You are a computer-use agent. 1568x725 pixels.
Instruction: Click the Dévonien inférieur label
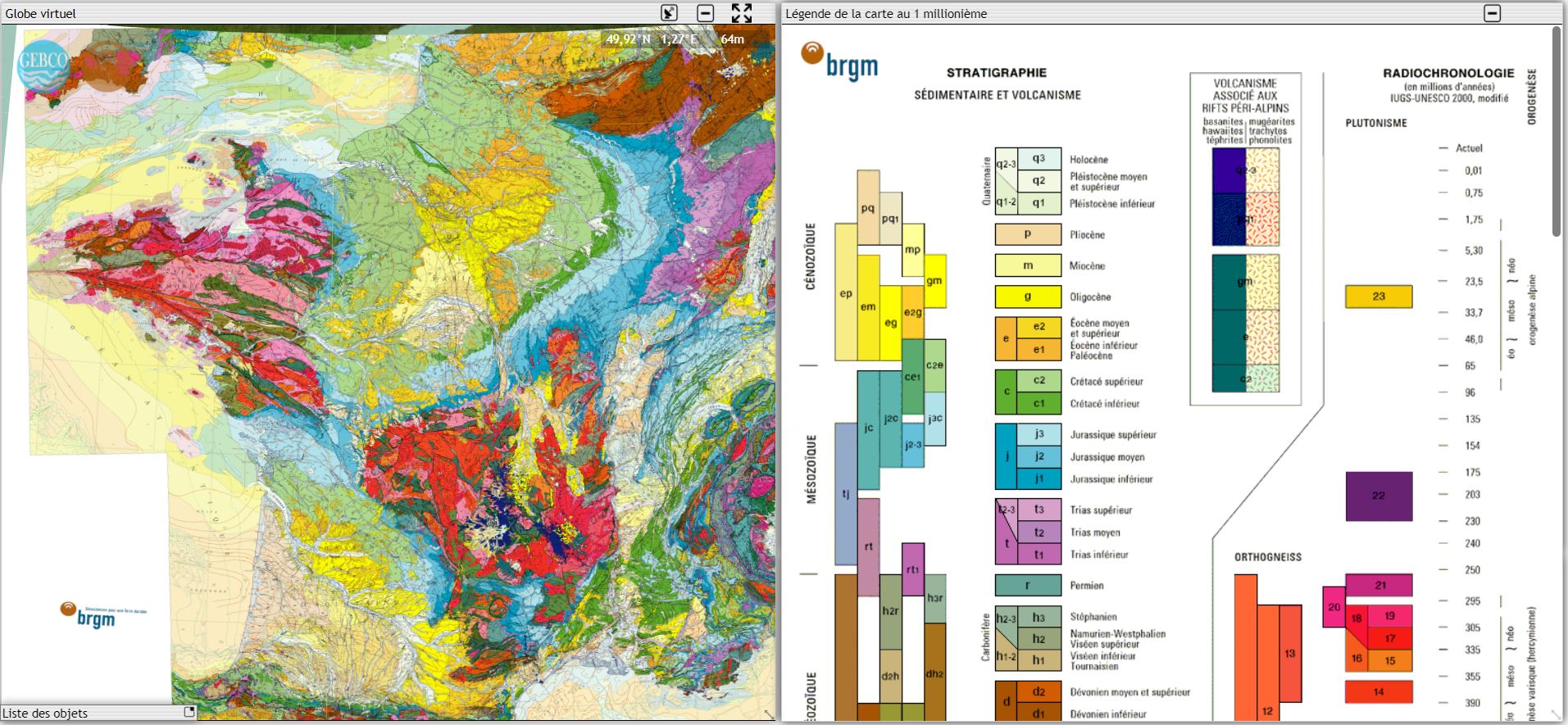1108,714
